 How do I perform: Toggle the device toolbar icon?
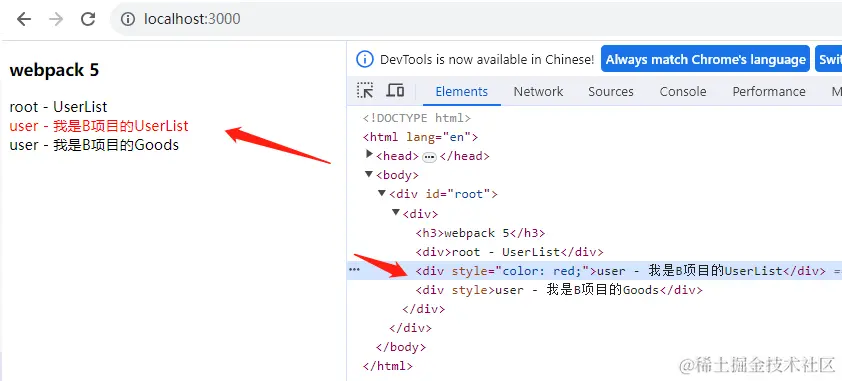point(395,90)
